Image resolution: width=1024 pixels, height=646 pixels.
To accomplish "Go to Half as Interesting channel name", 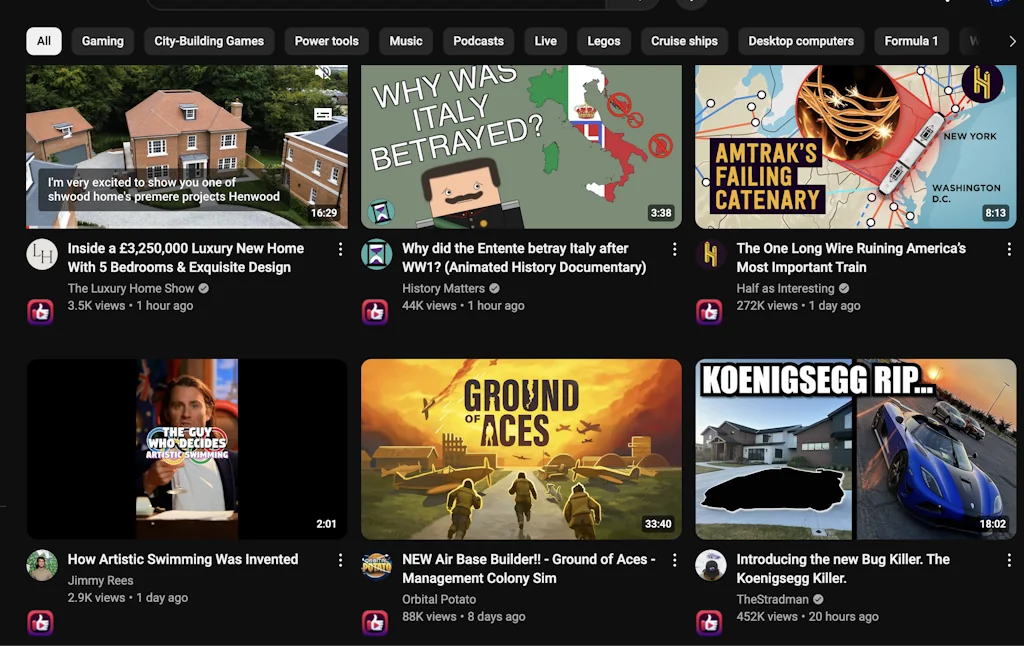I will coord(786,288).
